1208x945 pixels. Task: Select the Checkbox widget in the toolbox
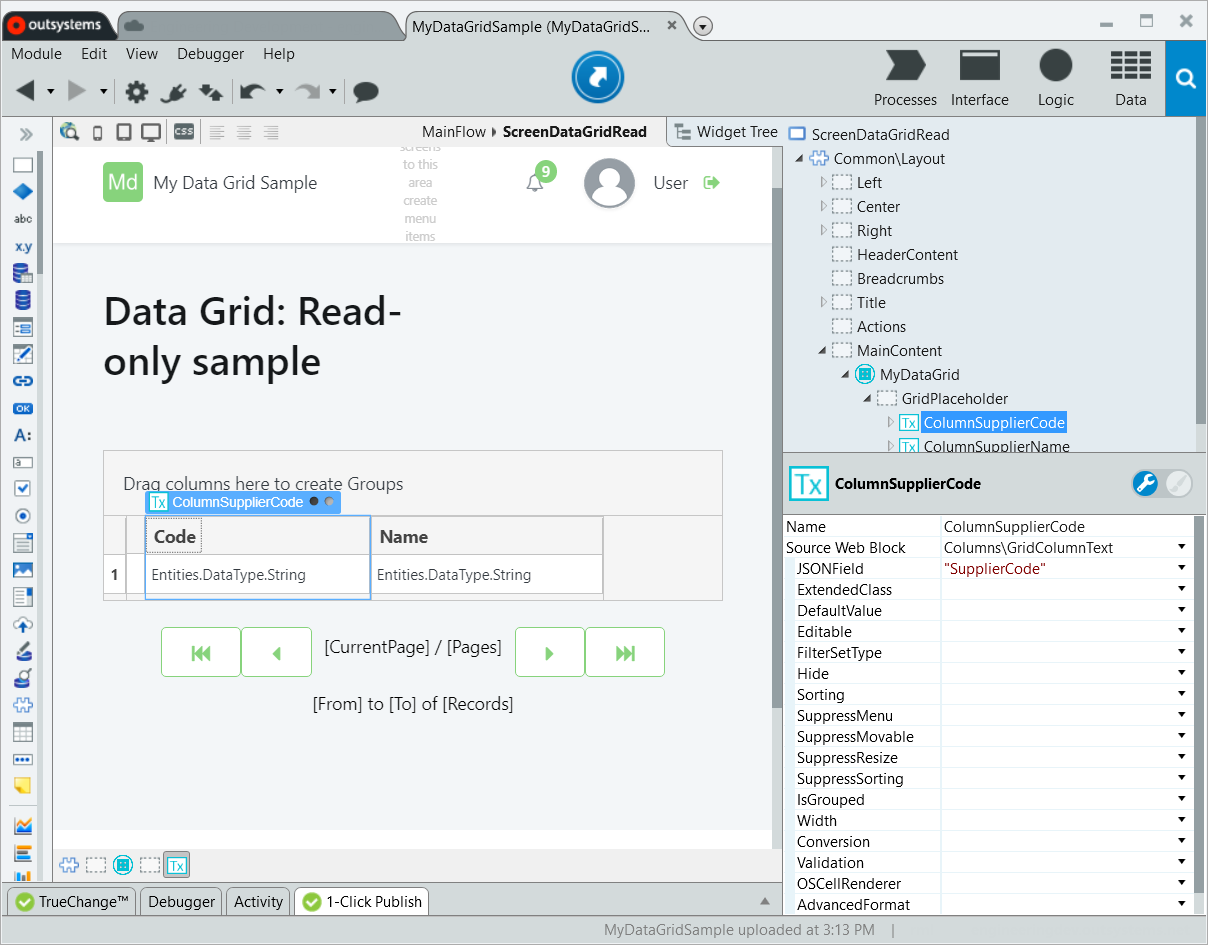click(22, 489)
